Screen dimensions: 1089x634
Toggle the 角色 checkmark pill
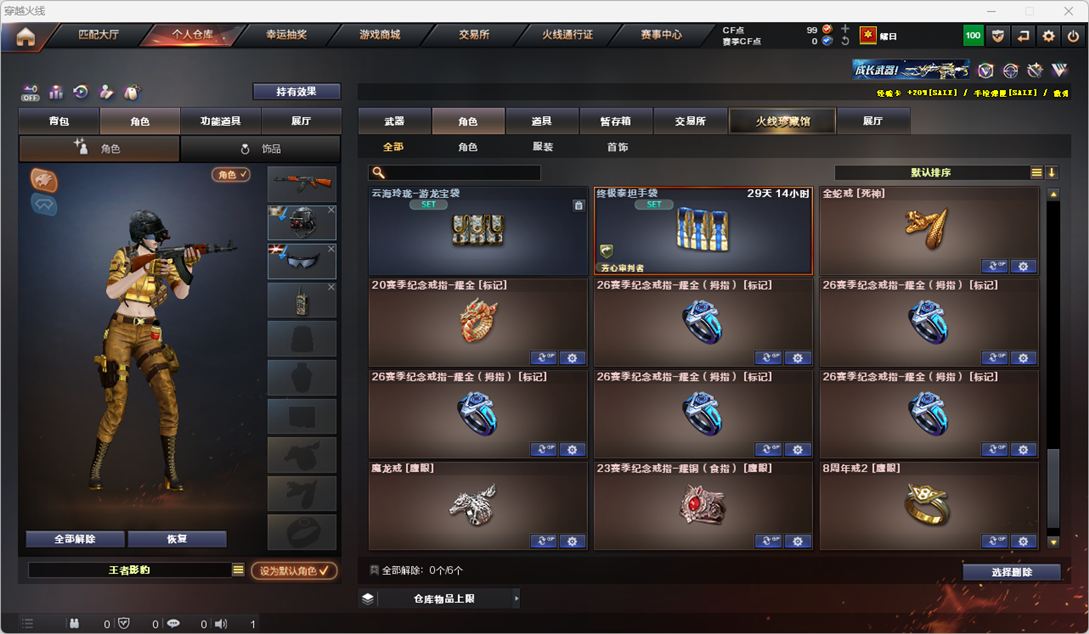click(x=231, y=174)
